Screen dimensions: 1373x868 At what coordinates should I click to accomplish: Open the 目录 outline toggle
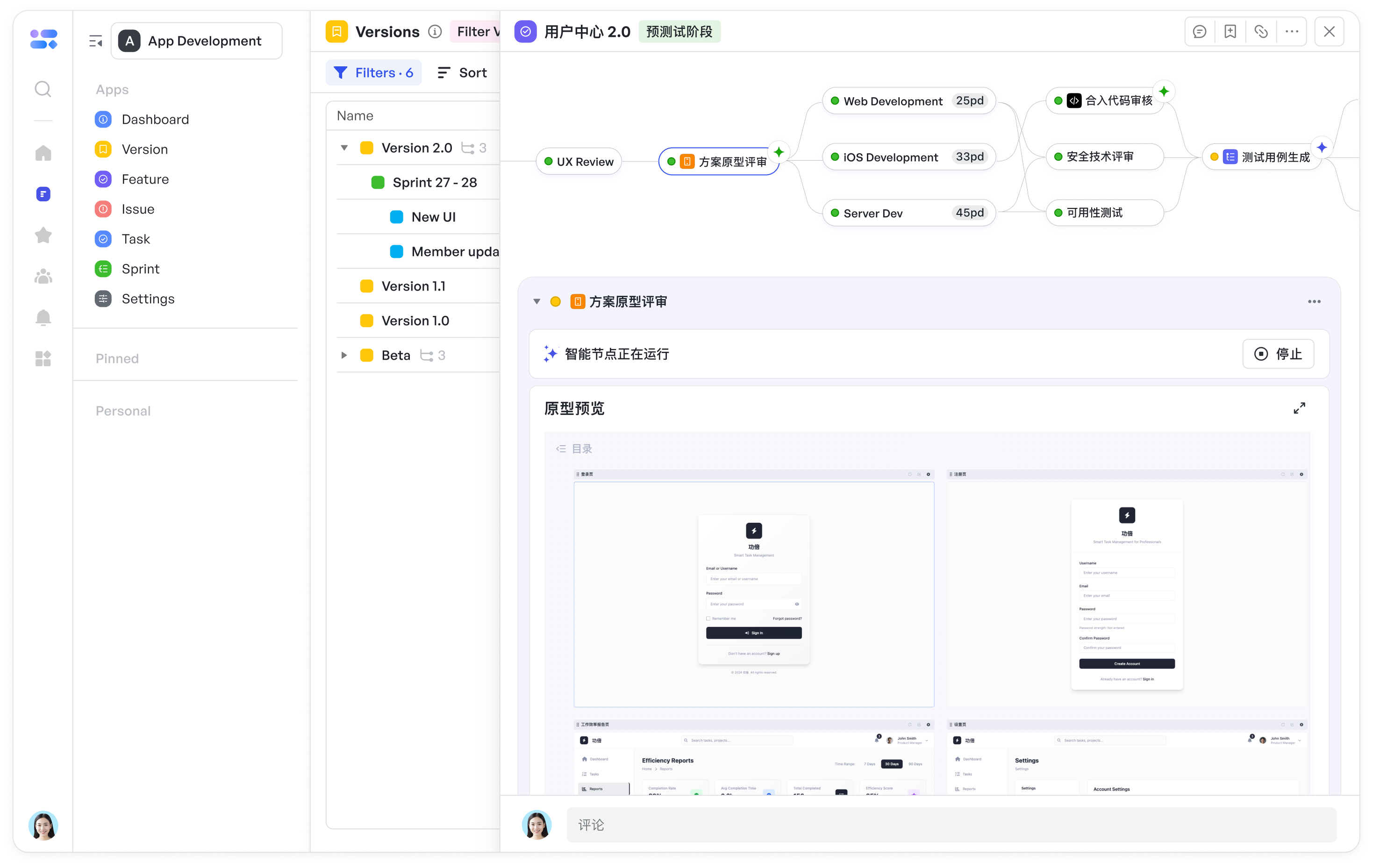[574, 449]
